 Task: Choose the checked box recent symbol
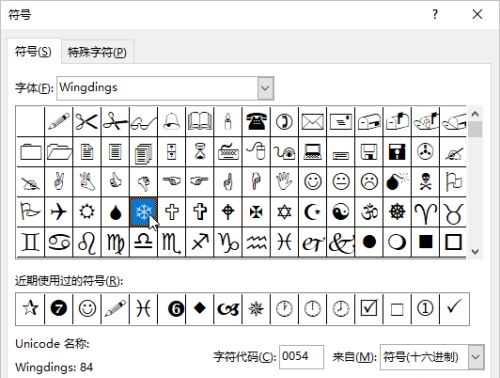[x=369, y=308]
